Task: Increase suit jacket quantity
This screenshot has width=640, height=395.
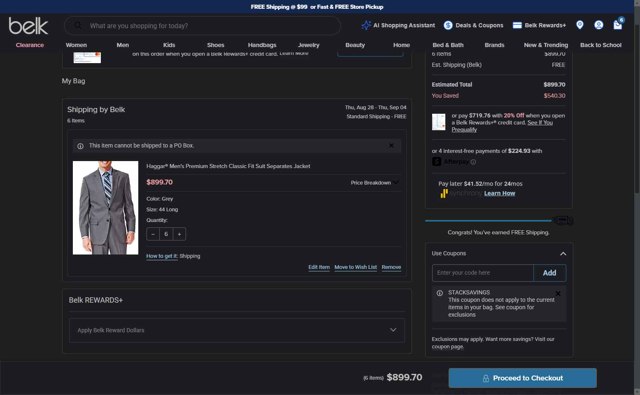Action: [x=179, y=234]
